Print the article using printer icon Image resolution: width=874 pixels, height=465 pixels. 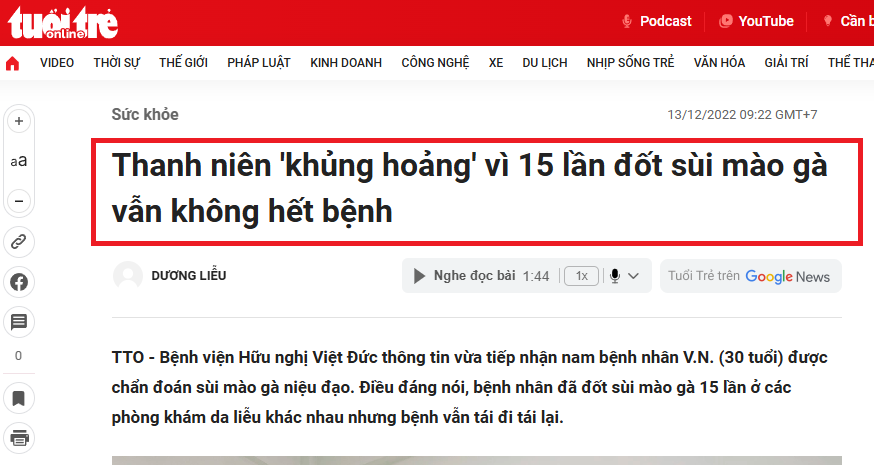click(19, 438)
